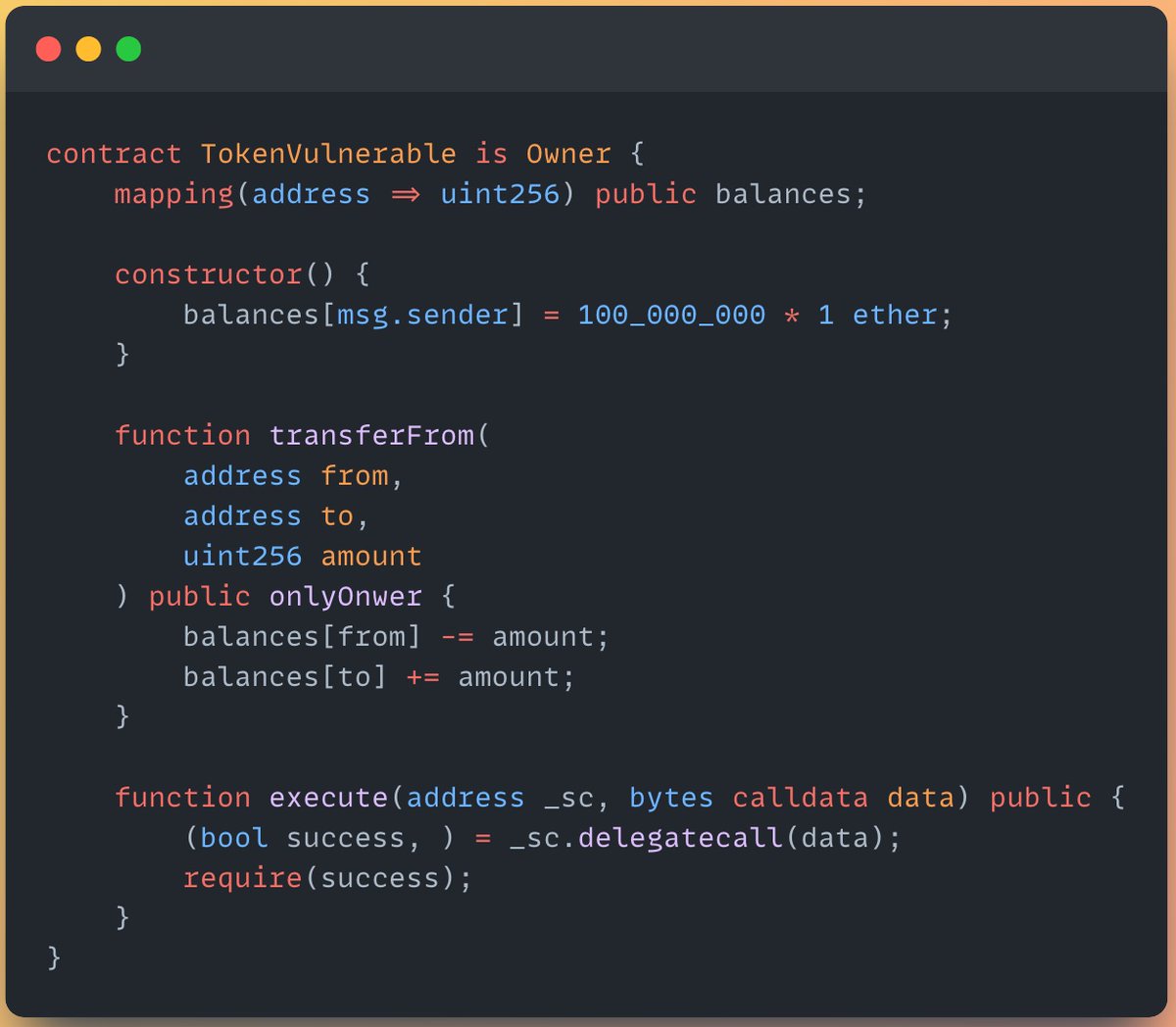Click "public" on the execute function line
This screenshot has height=1027, width=1176.
(x=1041, y=798)
